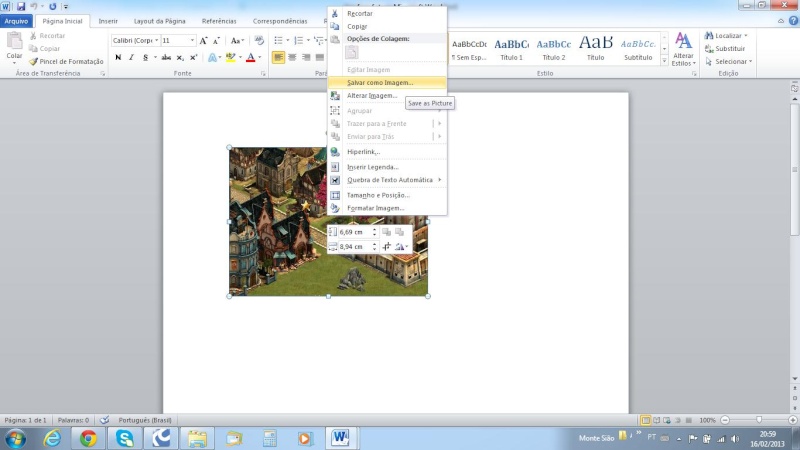
Task: Open Alterar Estilos menu
Action: (683, 49)
